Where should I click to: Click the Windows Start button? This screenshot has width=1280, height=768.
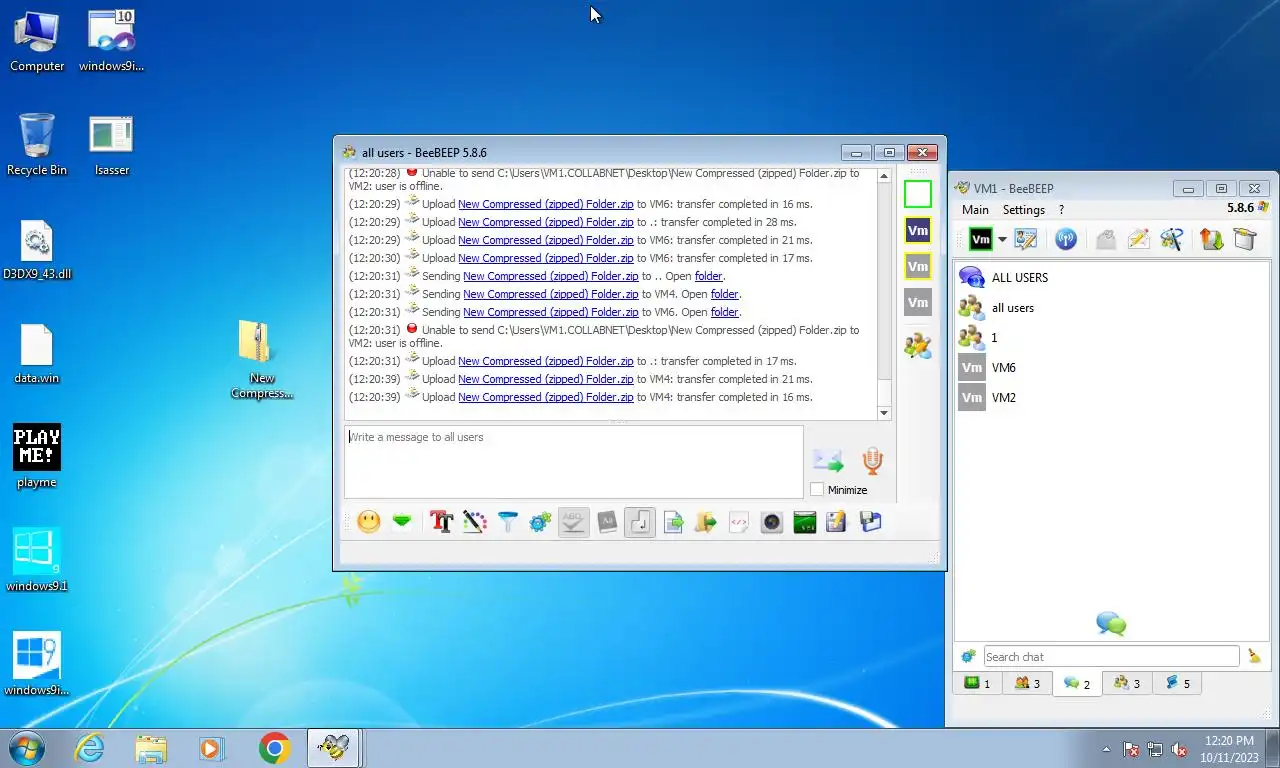(x=26, y=748)
